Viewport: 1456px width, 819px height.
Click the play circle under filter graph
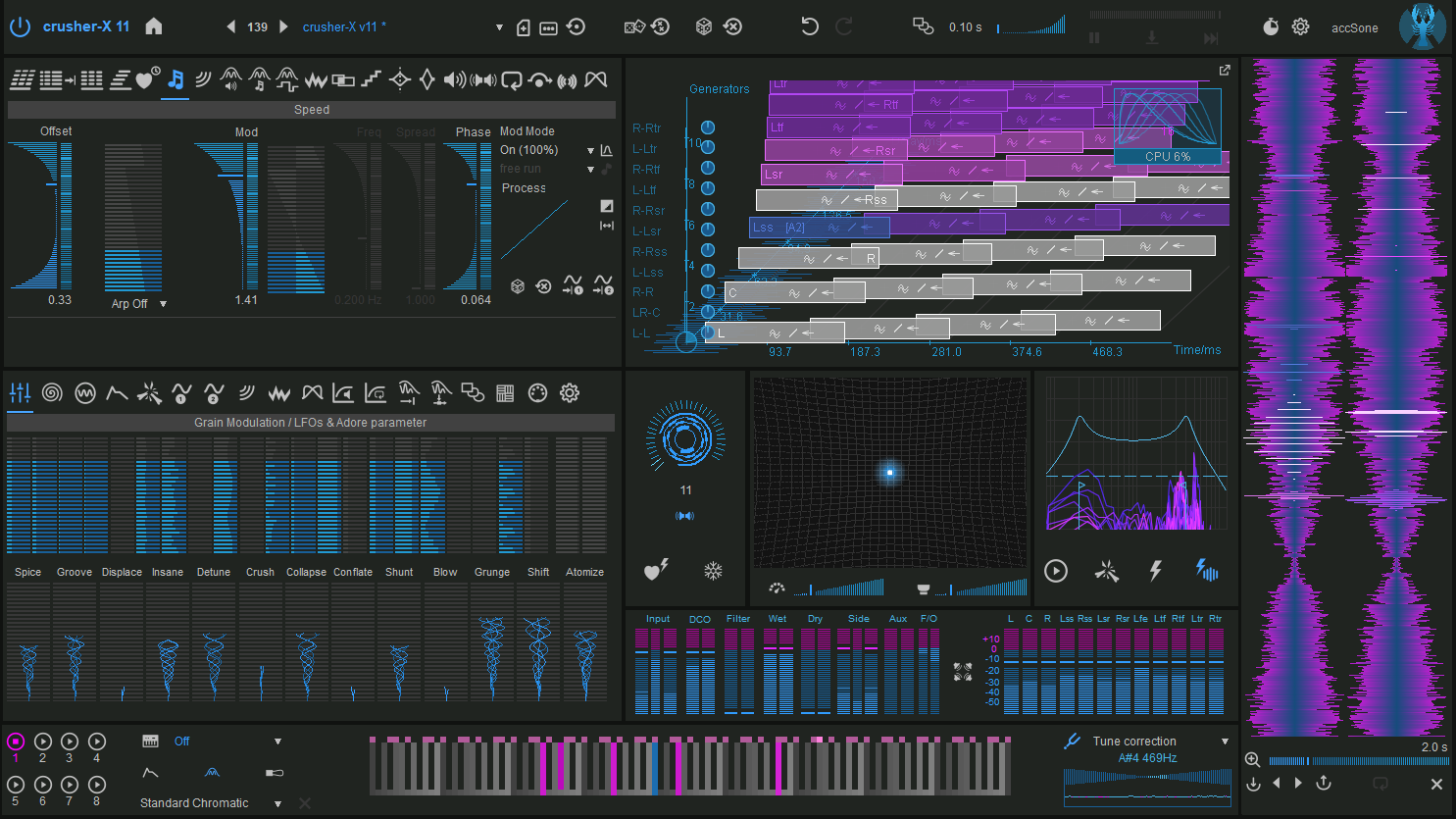coord(1056,571)
